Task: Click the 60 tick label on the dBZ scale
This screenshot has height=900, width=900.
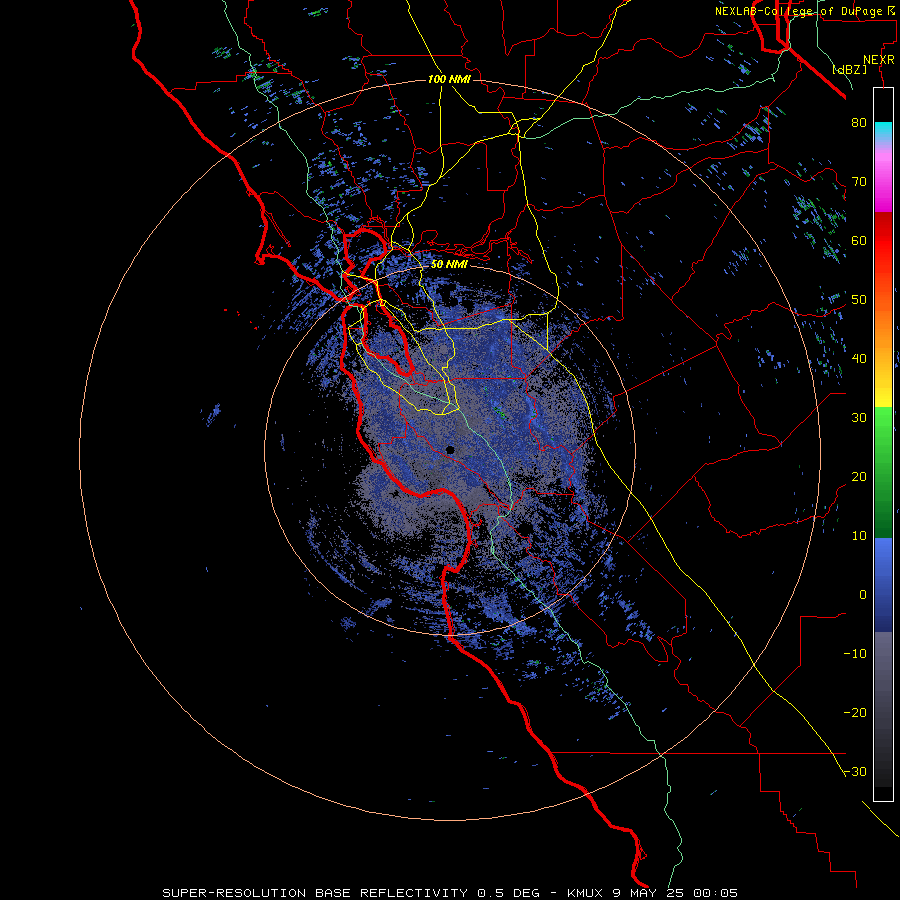Action: 859,241
